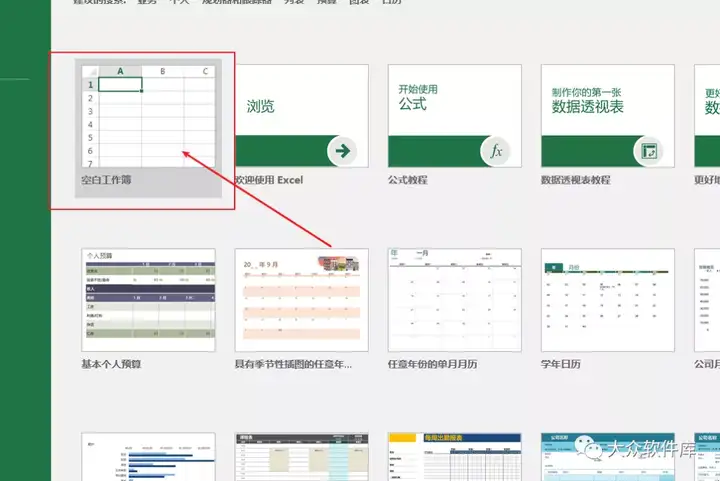Click the 学年日历 caption
Viewport: 720px width, 481px height.
pyautogui.click(x=561, y=364)
